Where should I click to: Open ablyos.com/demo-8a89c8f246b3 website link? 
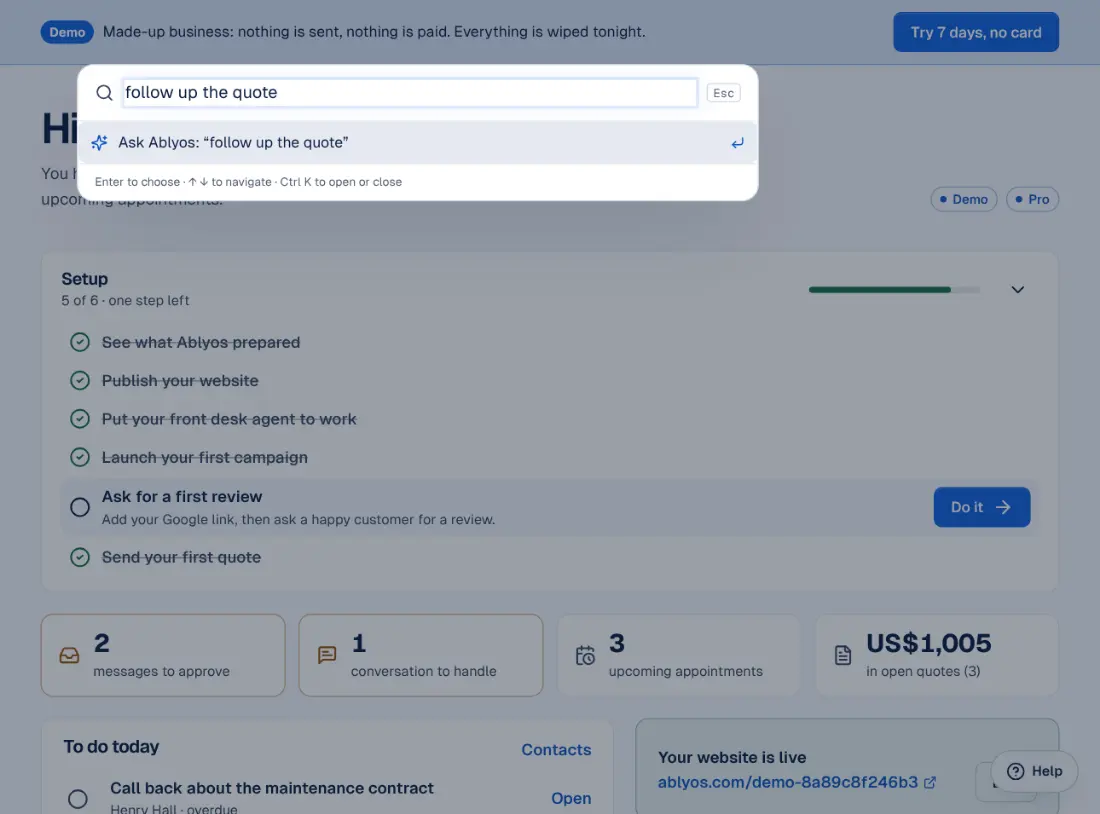pos(788,782)
